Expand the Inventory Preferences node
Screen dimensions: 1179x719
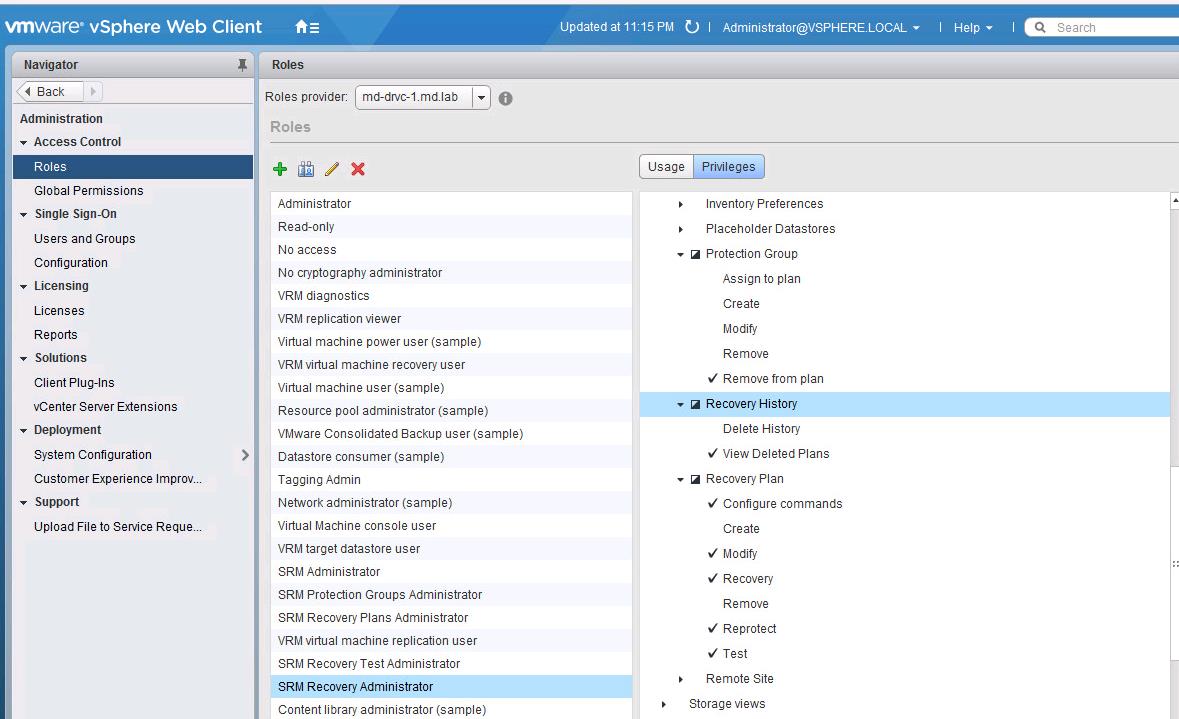click(680, 204)
